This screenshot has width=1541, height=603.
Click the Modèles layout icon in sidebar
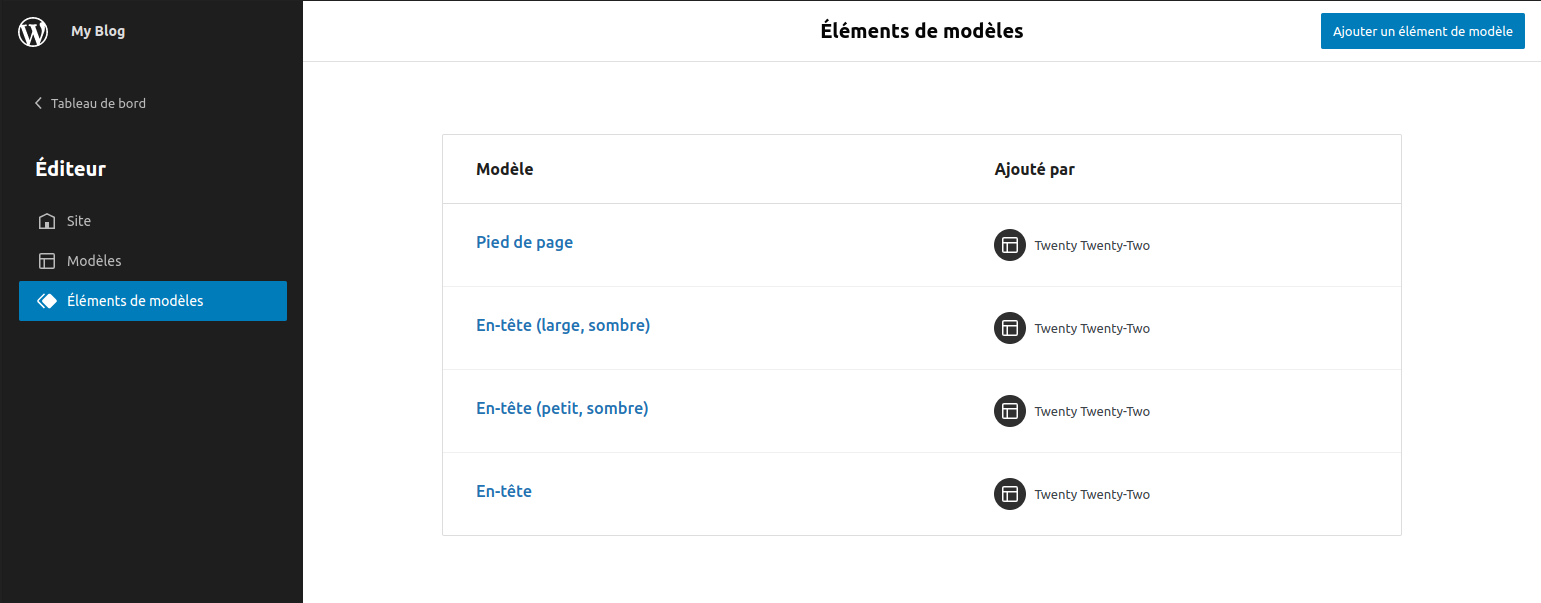[46, 261]
